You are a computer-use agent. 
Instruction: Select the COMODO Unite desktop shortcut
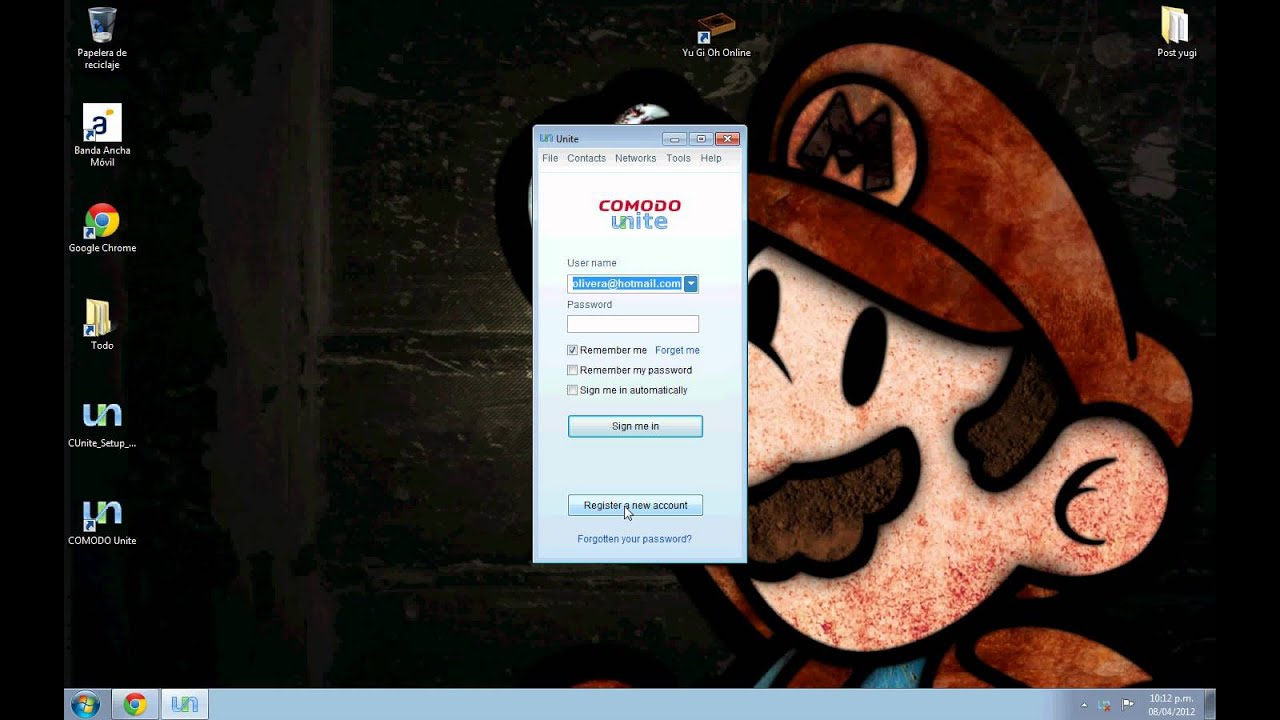point(102,522)
